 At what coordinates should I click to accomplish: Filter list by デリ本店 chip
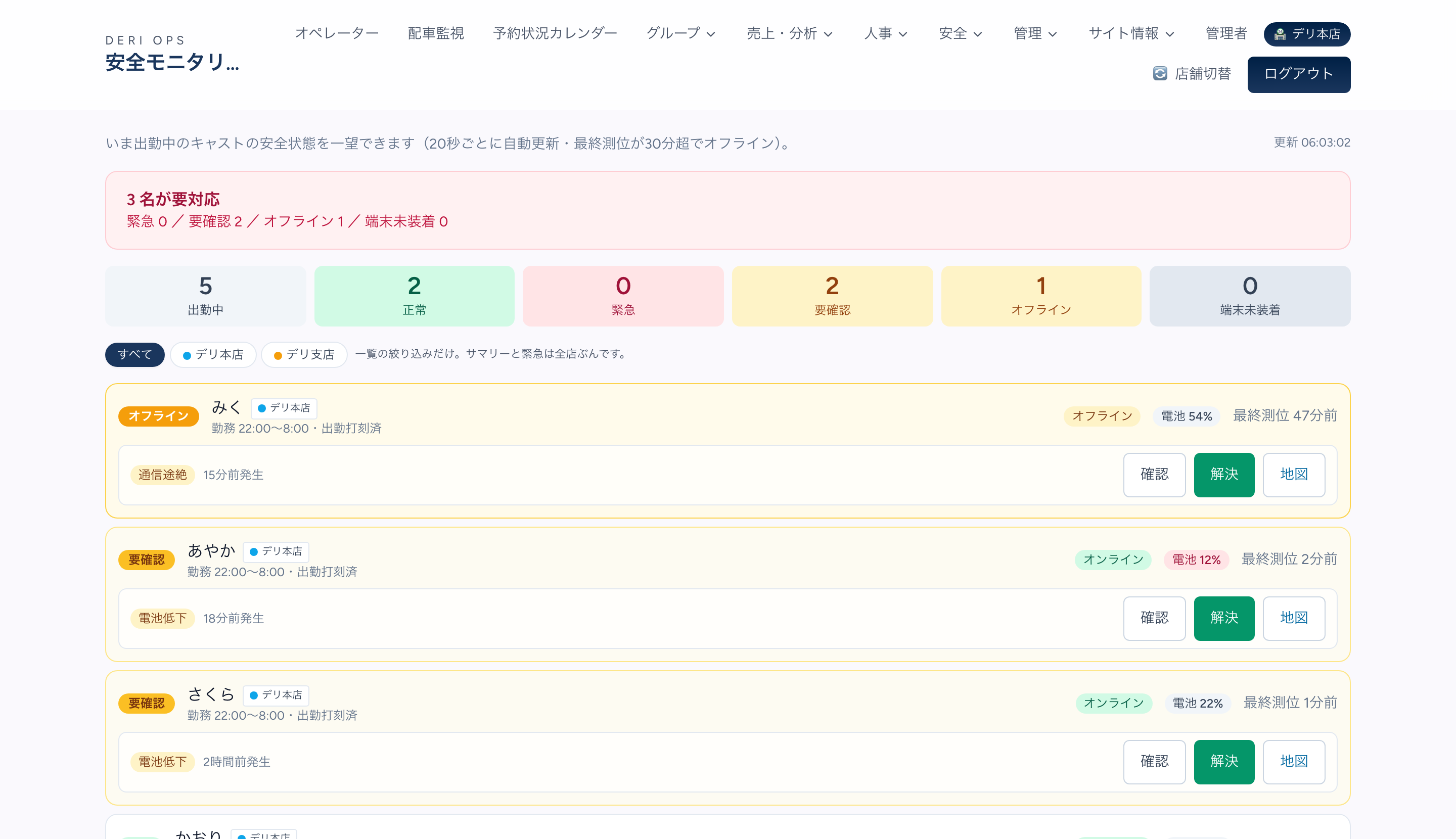coord(213,354)
